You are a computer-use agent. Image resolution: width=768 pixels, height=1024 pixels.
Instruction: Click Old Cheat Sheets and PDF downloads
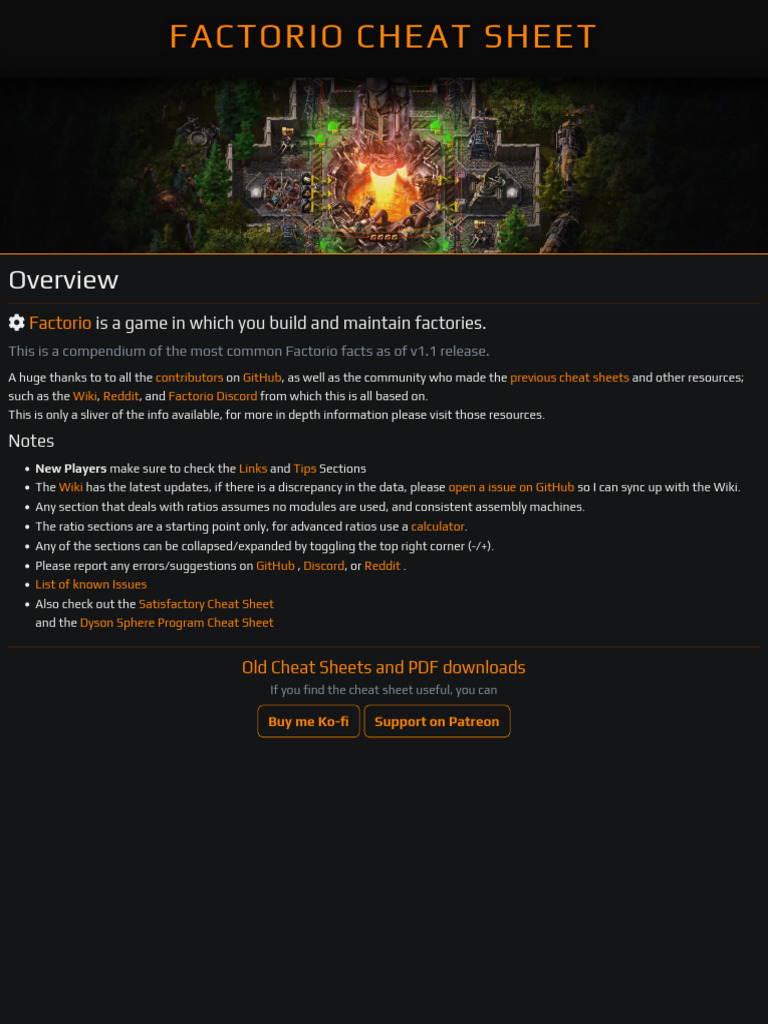[x=383, y=667]
